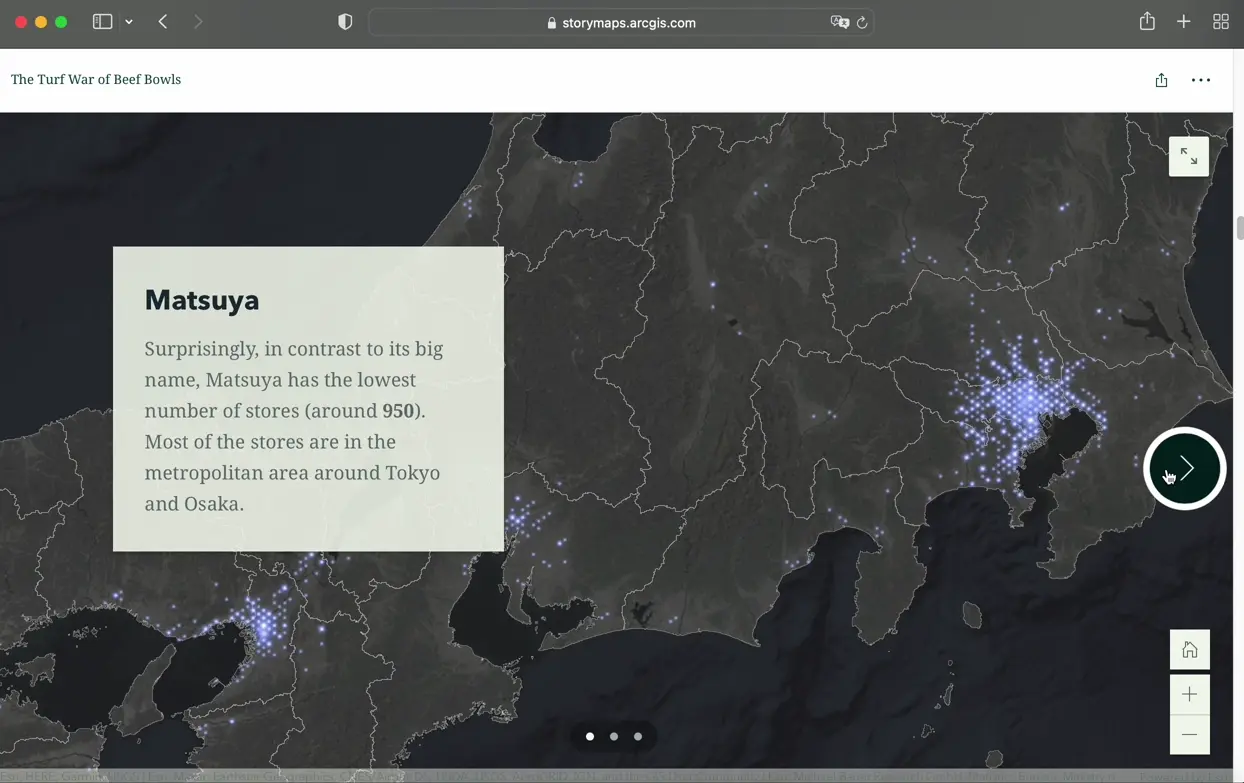
Task: Click the bold 950 store count
Action: click(398, 411)
